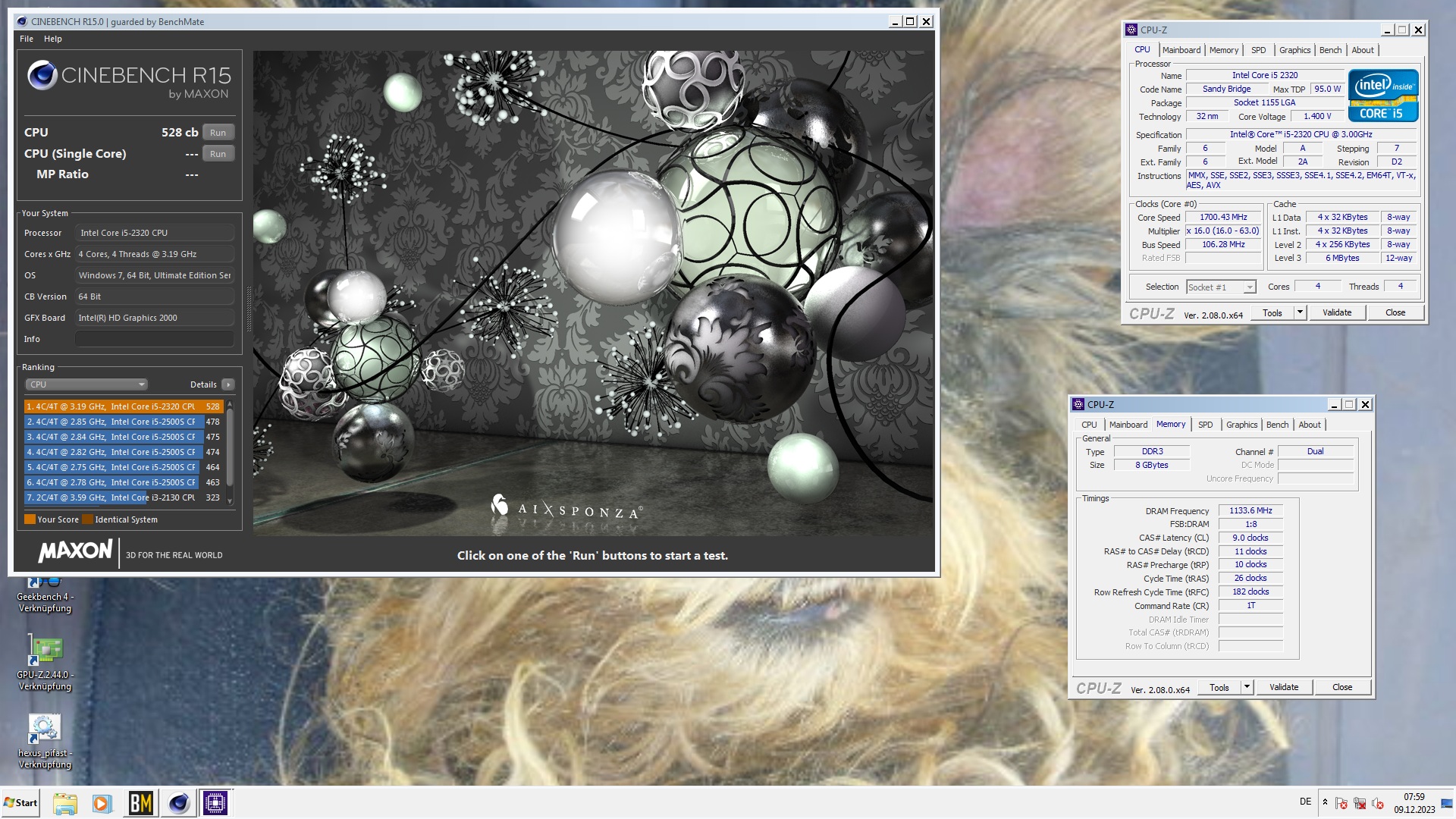Switch to Cinebench taskbar icon
The height and width of the screenshot is (819, 1456).
(179, 803)
